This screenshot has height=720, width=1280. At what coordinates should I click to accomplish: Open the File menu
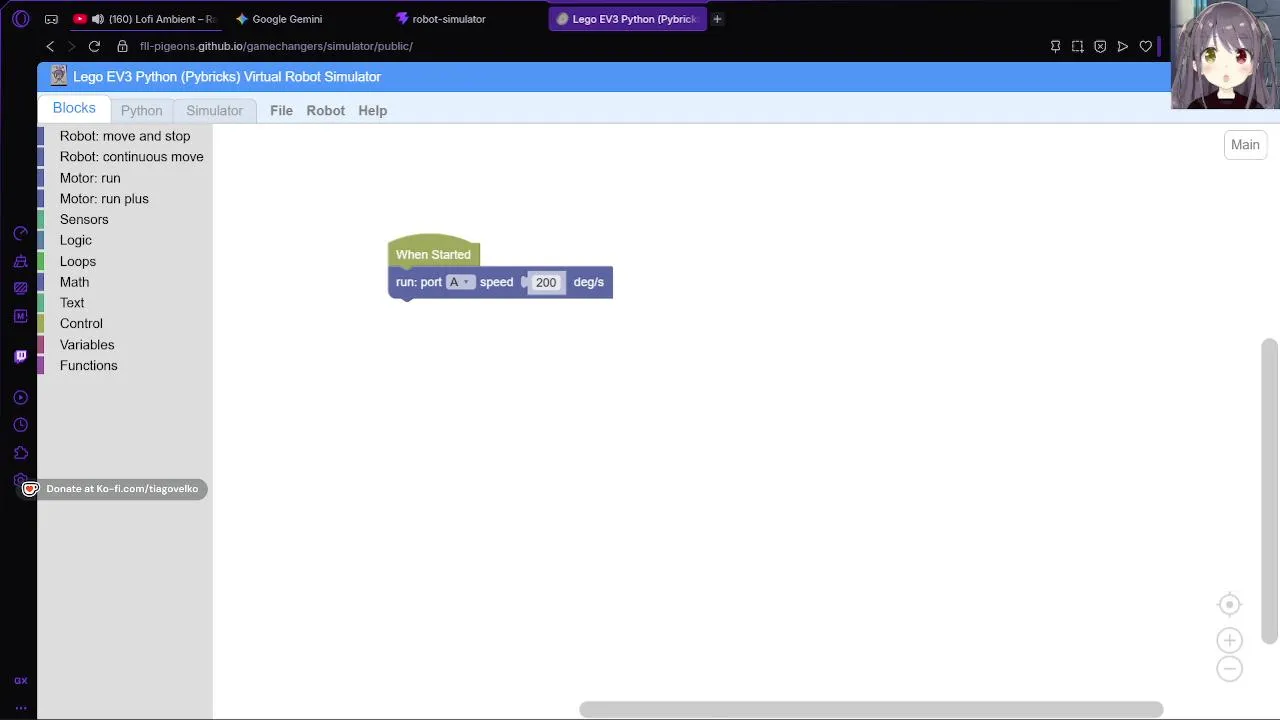(281, 111)
